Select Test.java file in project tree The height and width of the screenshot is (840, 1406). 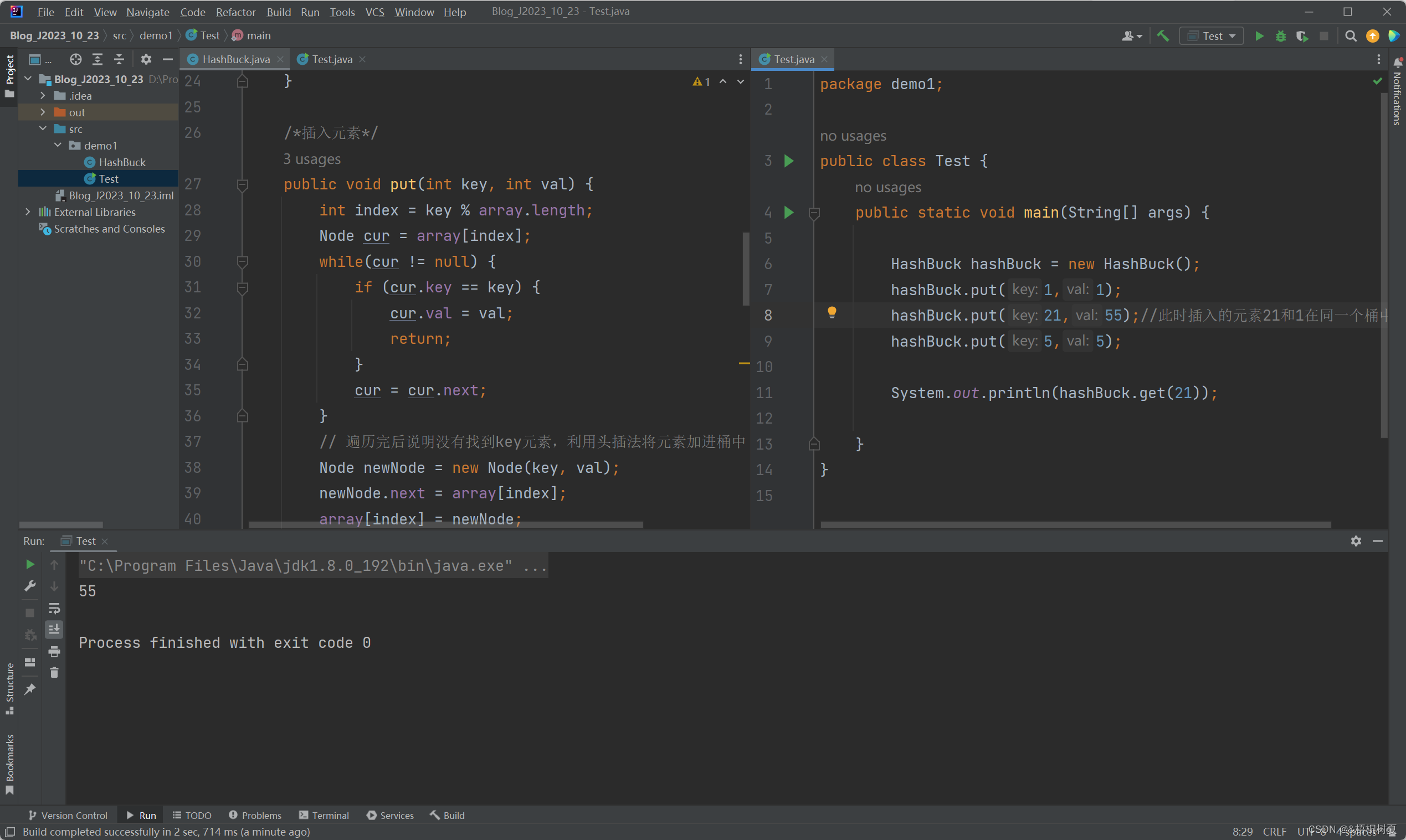coord(109,178)
